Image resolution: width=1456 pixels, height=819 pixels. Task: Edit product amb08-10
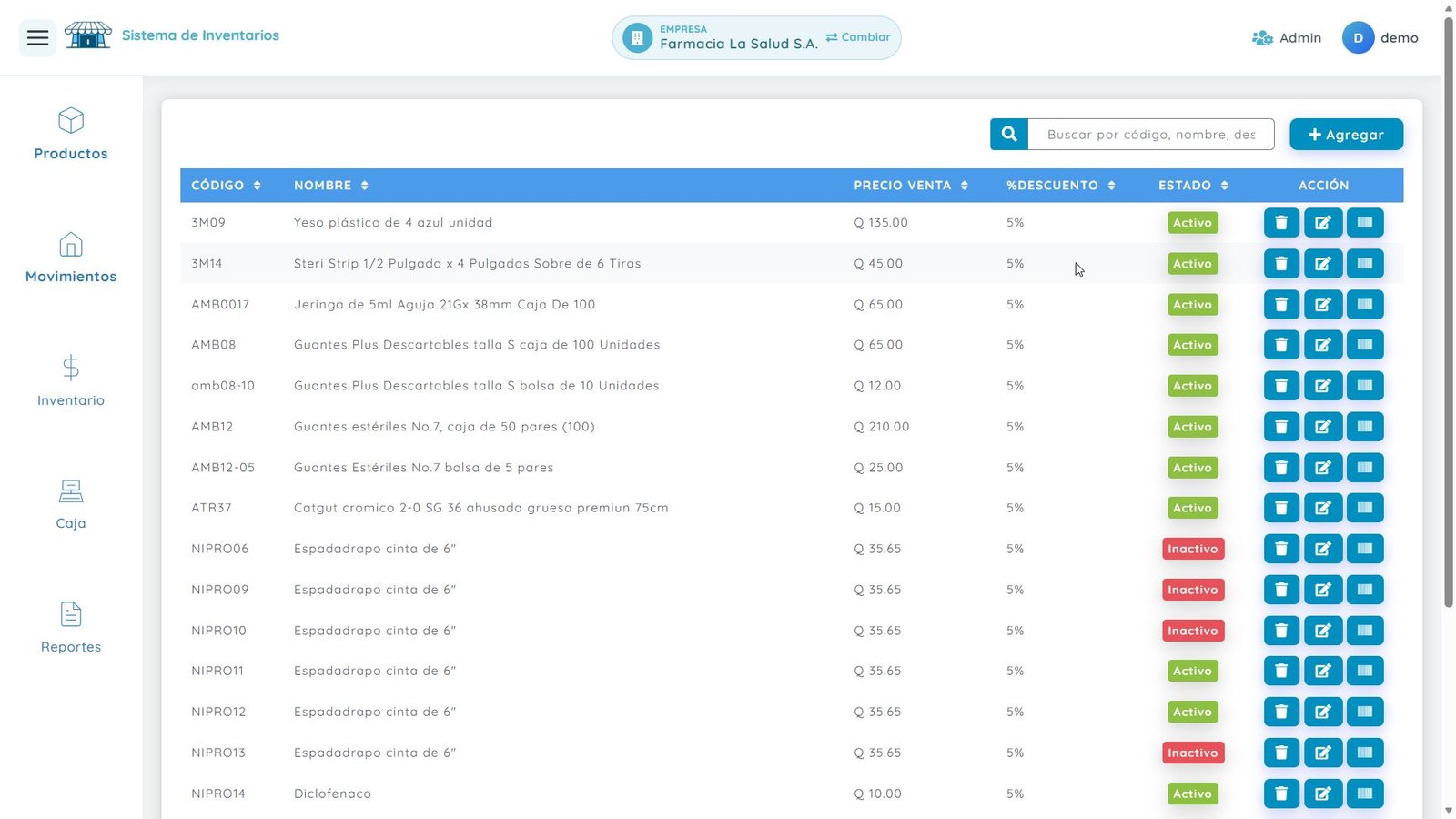pos(1323,386)
